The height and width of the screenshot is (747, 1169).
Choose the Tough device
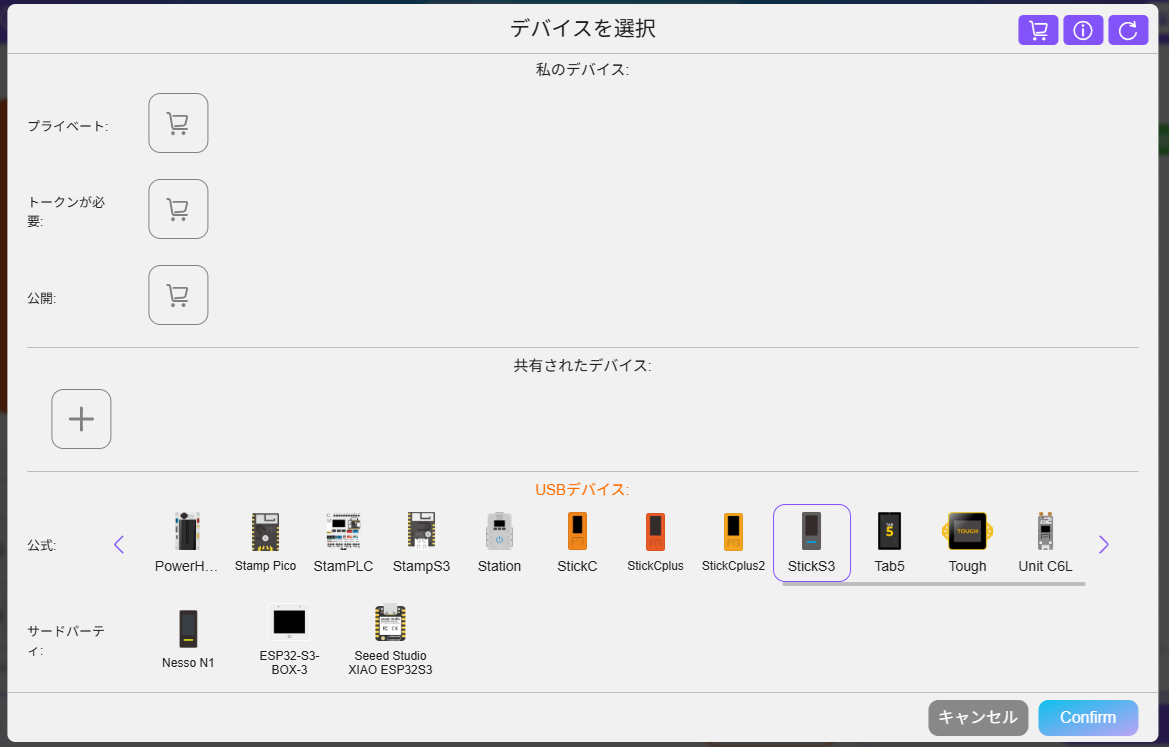pos(967,543)
